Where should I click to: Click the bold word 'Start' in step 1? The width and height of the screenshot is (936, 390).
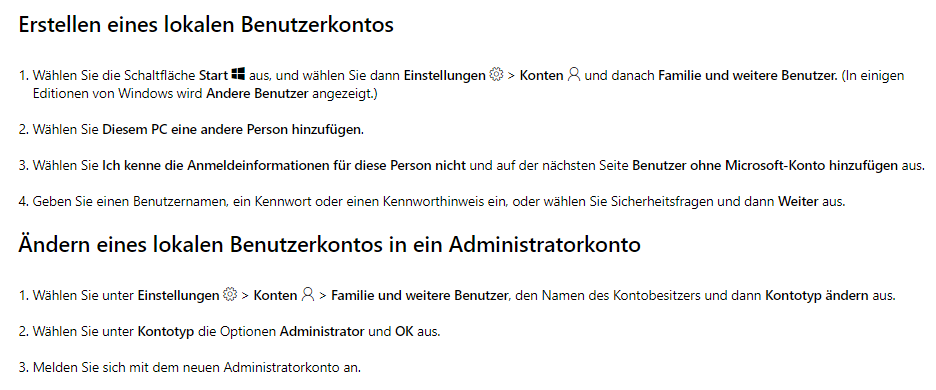(x=214, y=76)
